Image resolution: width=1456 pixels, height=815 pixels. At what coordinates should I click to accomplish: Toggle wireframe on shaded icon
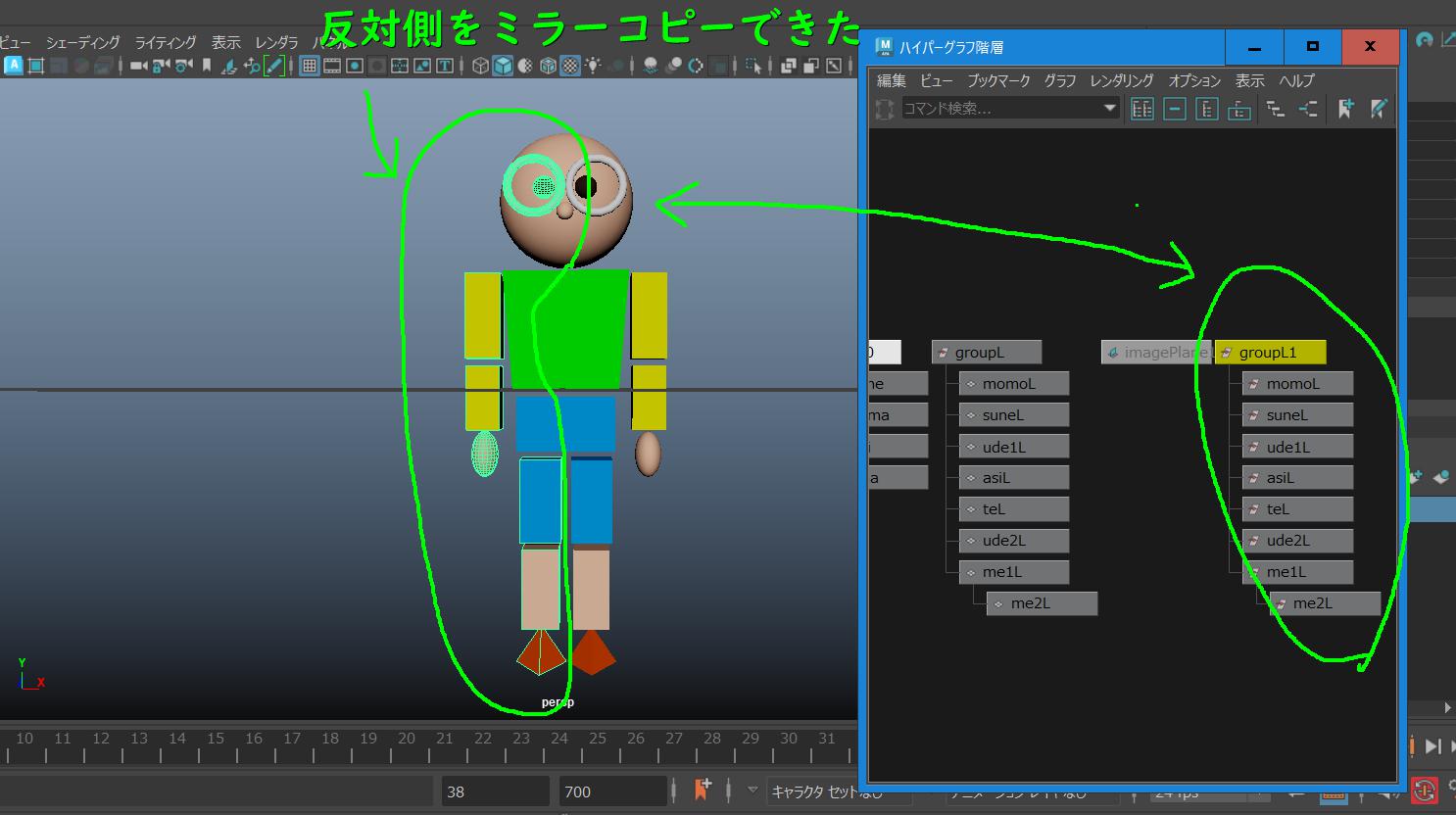point(548,66)
